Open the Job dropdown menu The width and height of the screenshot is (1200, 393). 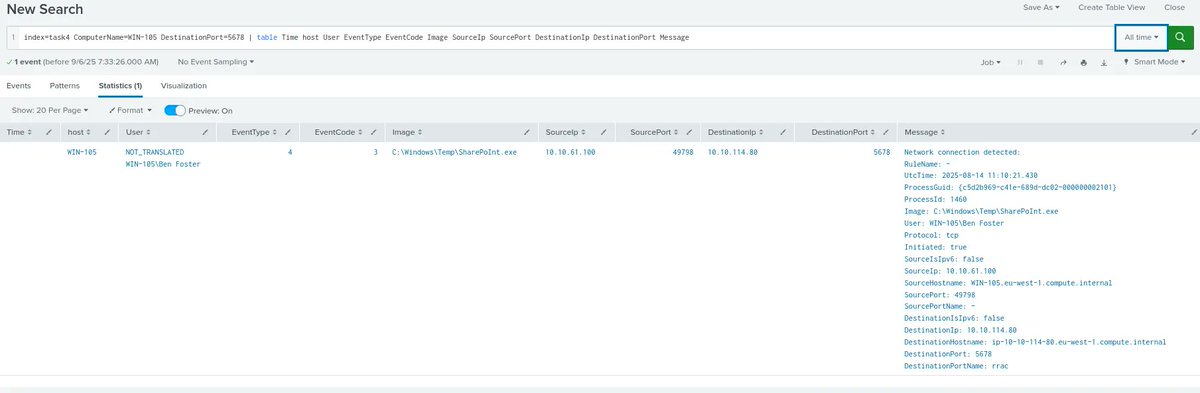click(991, 62)
